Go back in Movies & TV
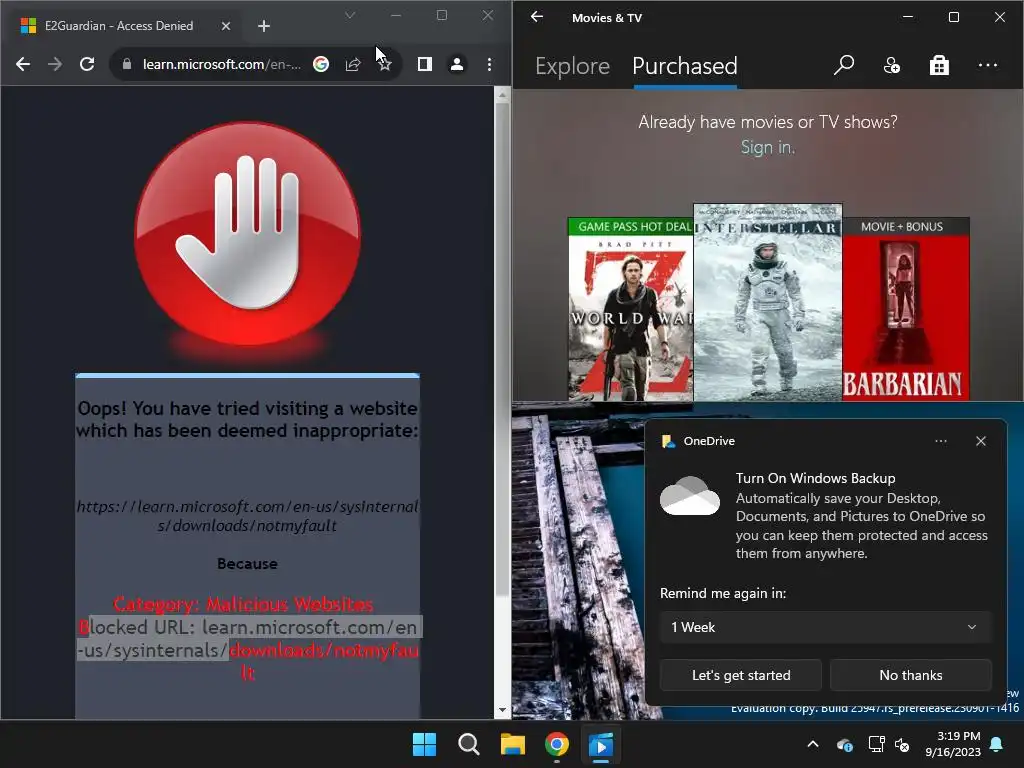Image resolution: width=1024 pixels, height=768 pixels. (537, 17)
